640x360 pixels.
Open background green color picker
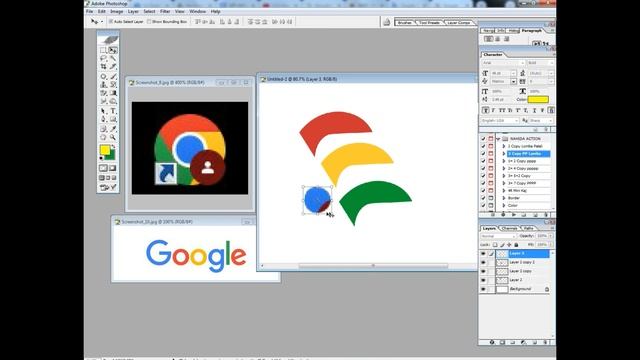(x=111, y=156)
